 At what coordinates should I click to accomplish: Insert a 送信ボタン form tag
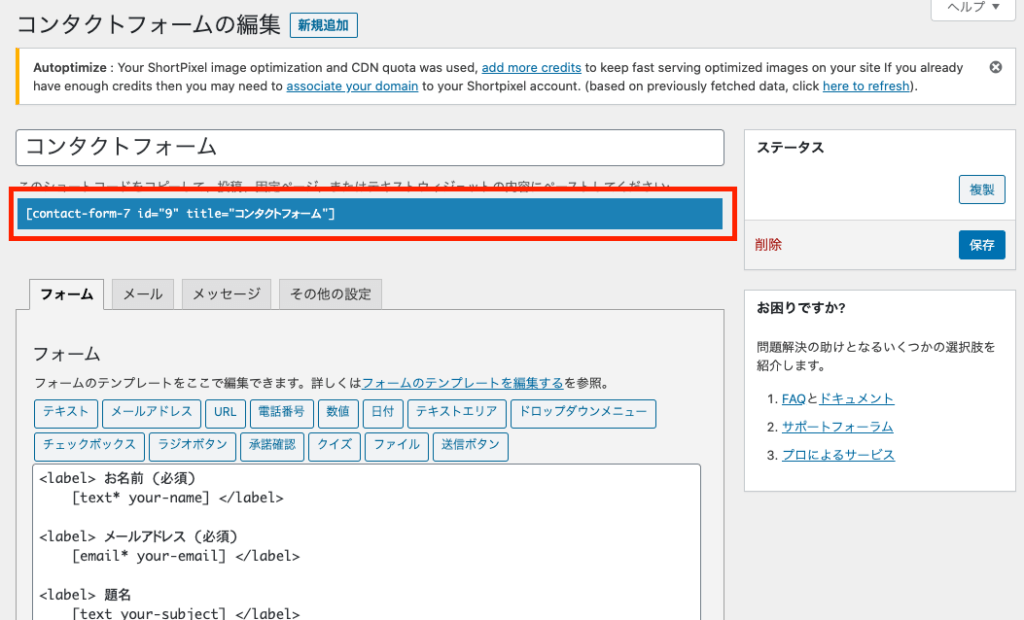coord(470,447)
